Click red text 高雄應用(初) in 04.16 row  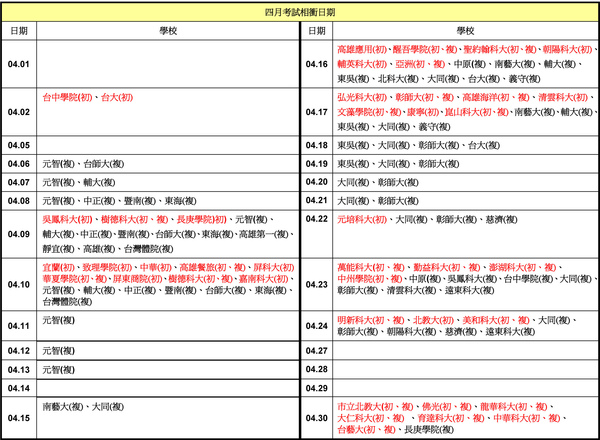pyautogui.click(x=362, y=49)
